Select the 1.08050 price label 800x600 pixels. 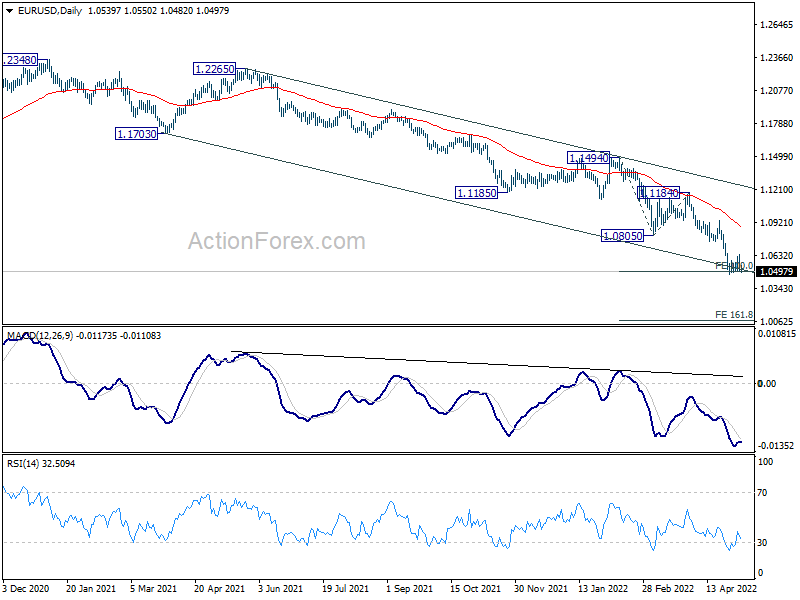[622, 236]
